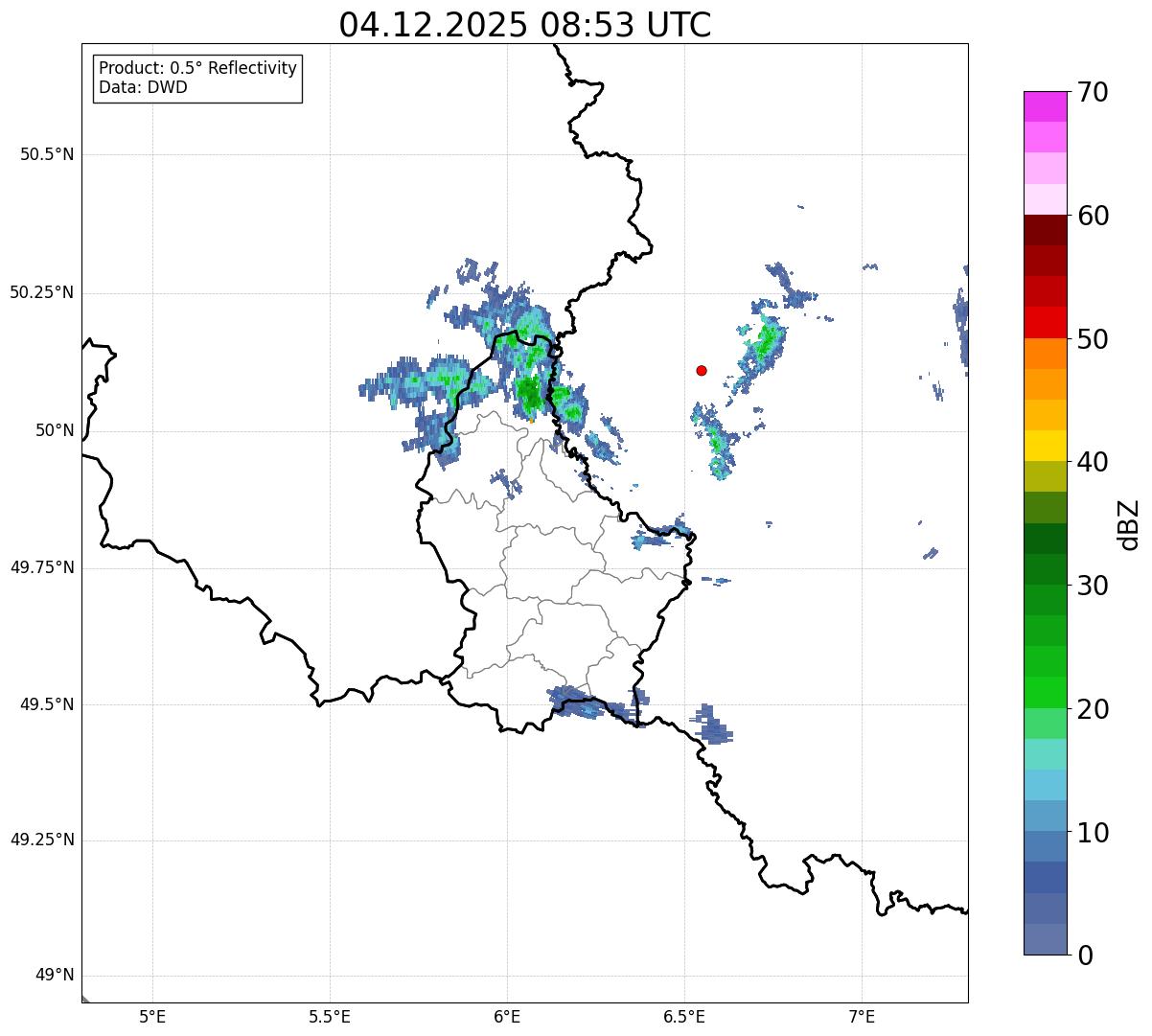Image resolution: width=1152 pixels, height=1036 pixels.
Task: Click the longitude label 7°E
Action: click(862, 1016)
